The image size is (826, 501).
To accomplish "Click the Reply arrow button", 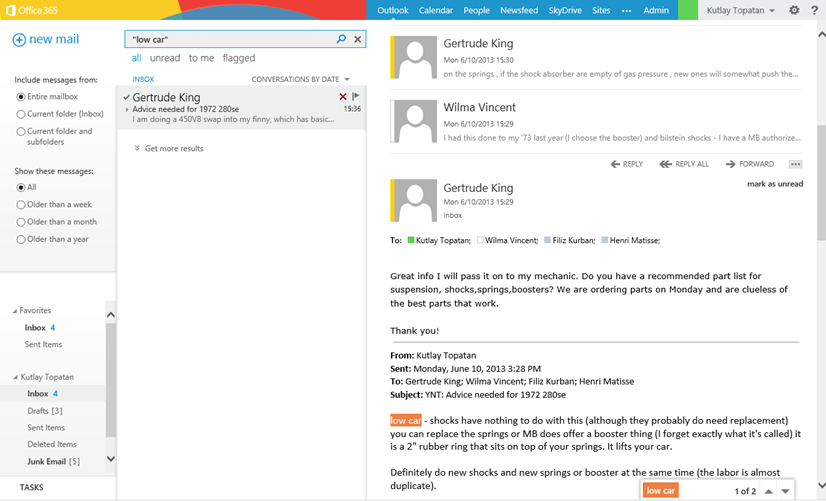I will coord(626,164).
